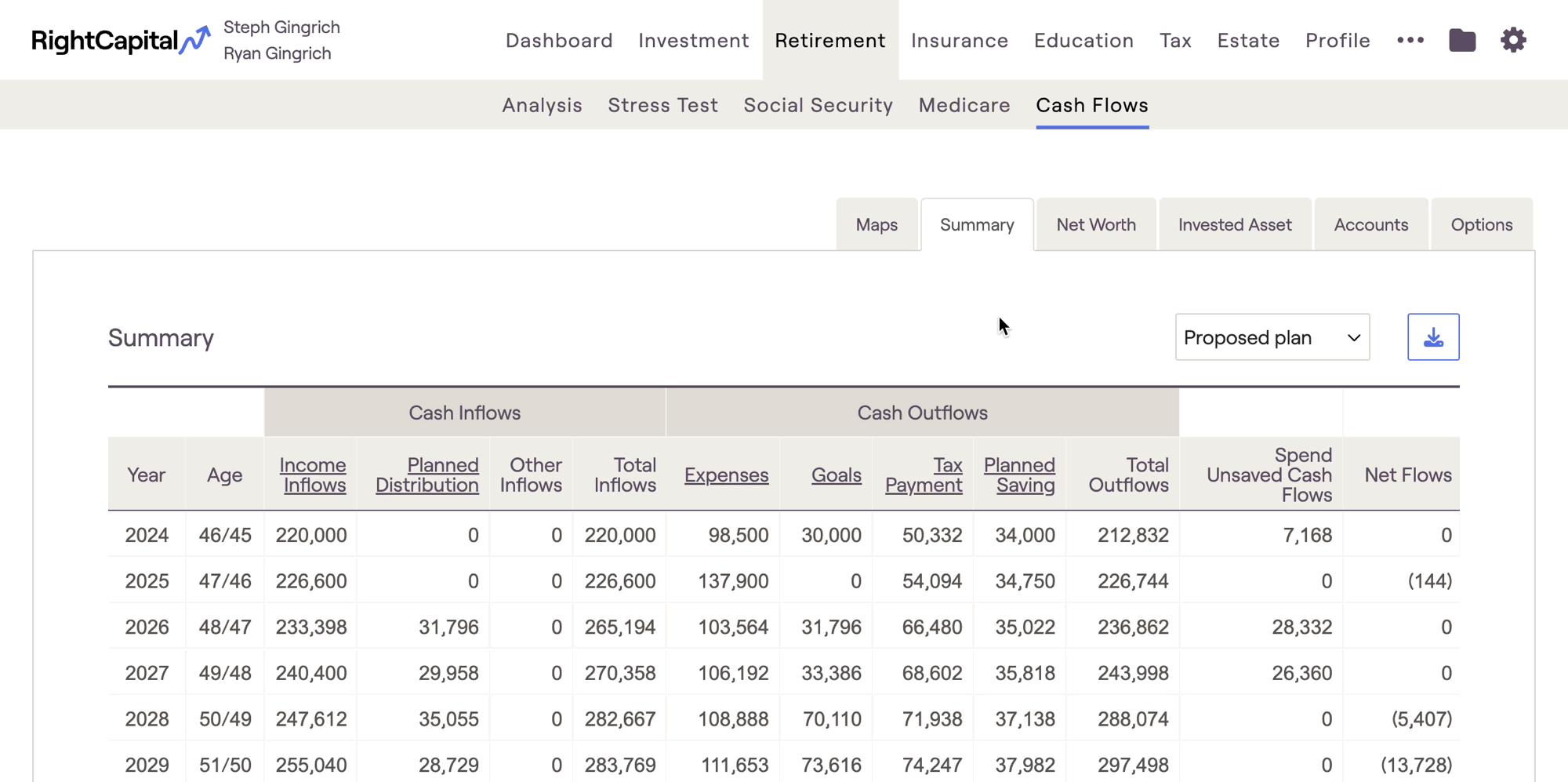Image resolution: width=1568 pixels, height=782 pixels.
Task: Switch to the Net Worth tab
Action: coord(1095,225)
